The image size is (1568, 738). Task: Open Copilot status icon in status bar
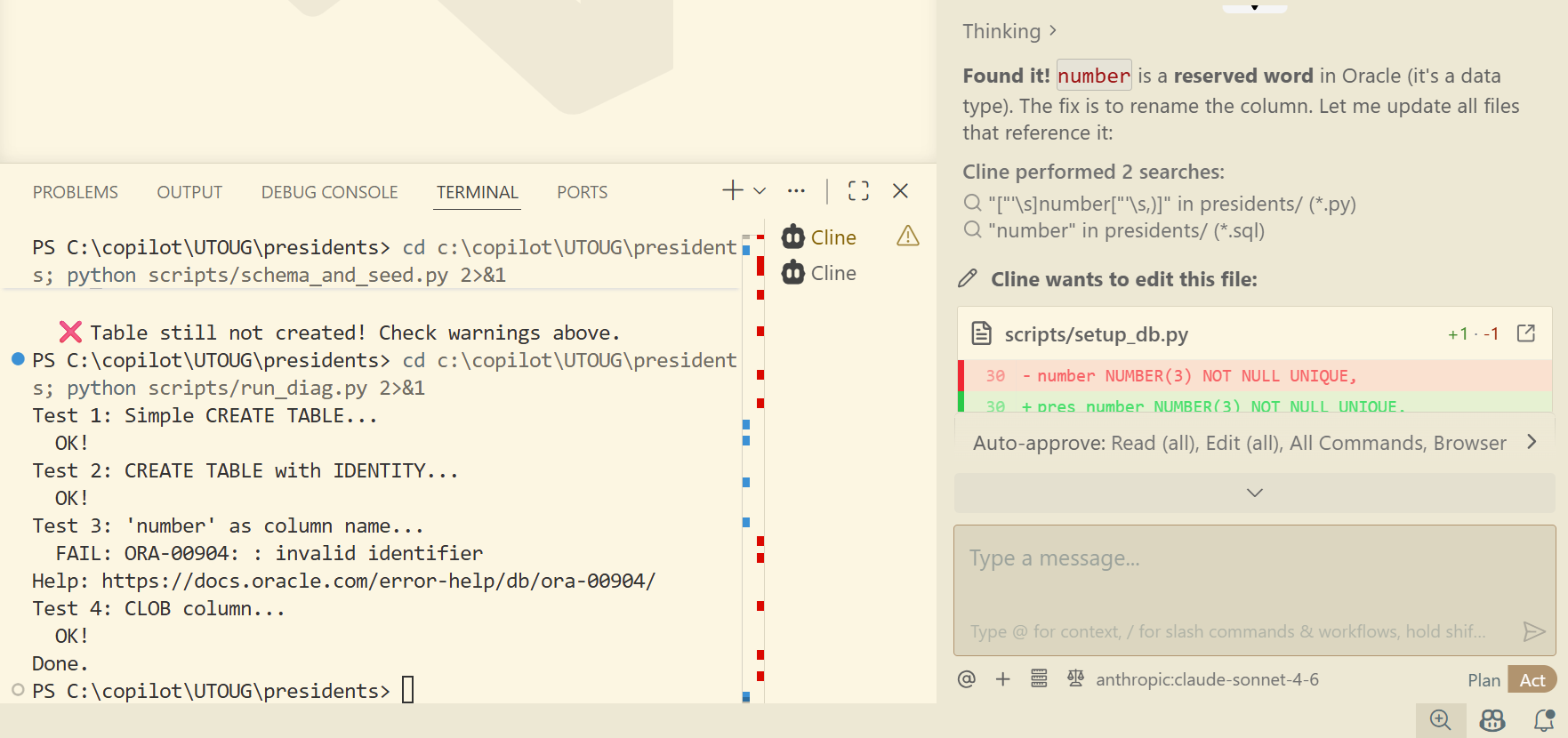tap(1492, 720)
